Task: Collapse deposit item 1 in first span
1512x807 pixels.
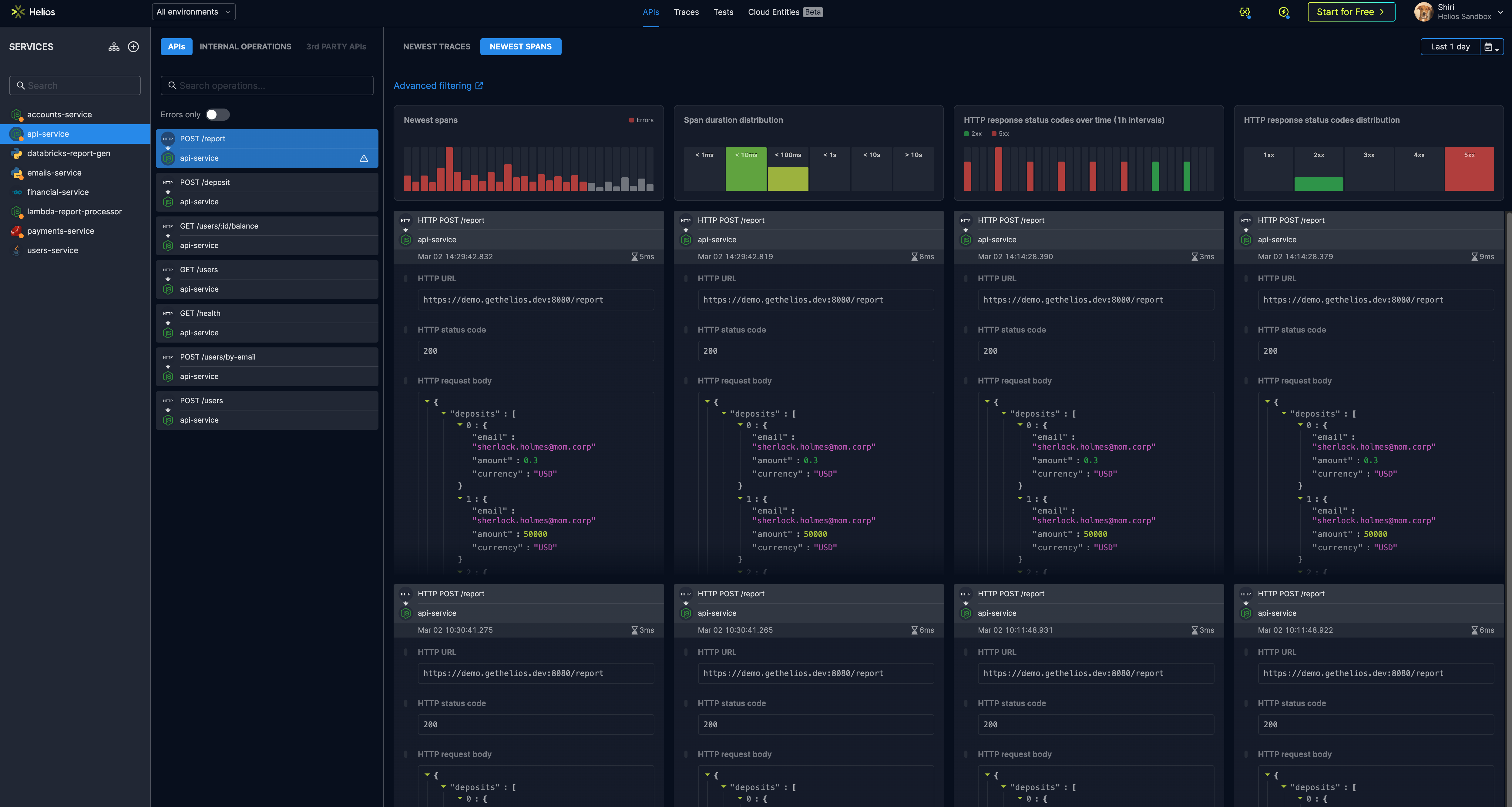Action: click(460, 499)
